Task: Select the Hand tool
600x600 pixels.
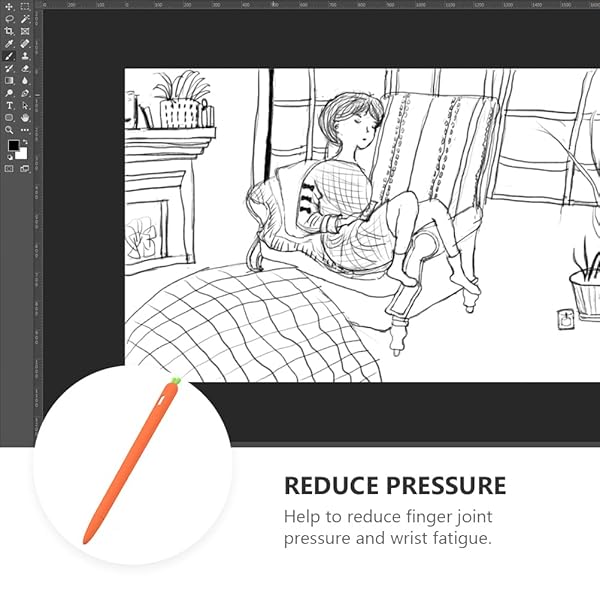Action: 25,117
